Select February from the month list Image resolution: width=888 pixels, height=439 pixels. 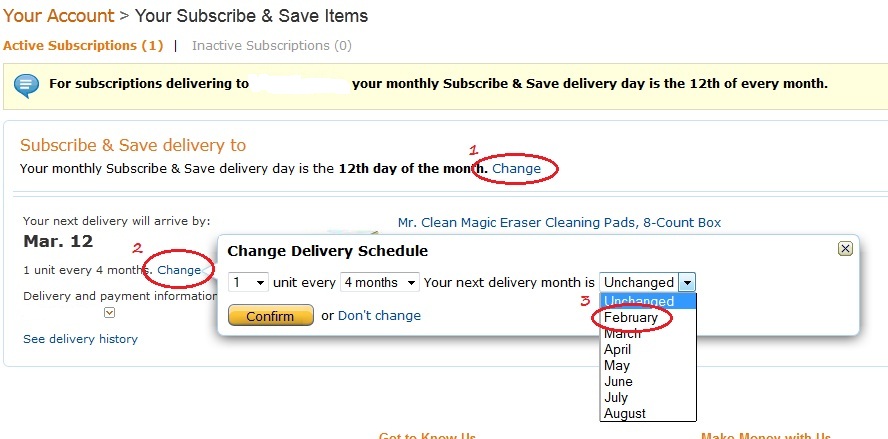pos(630,318)
